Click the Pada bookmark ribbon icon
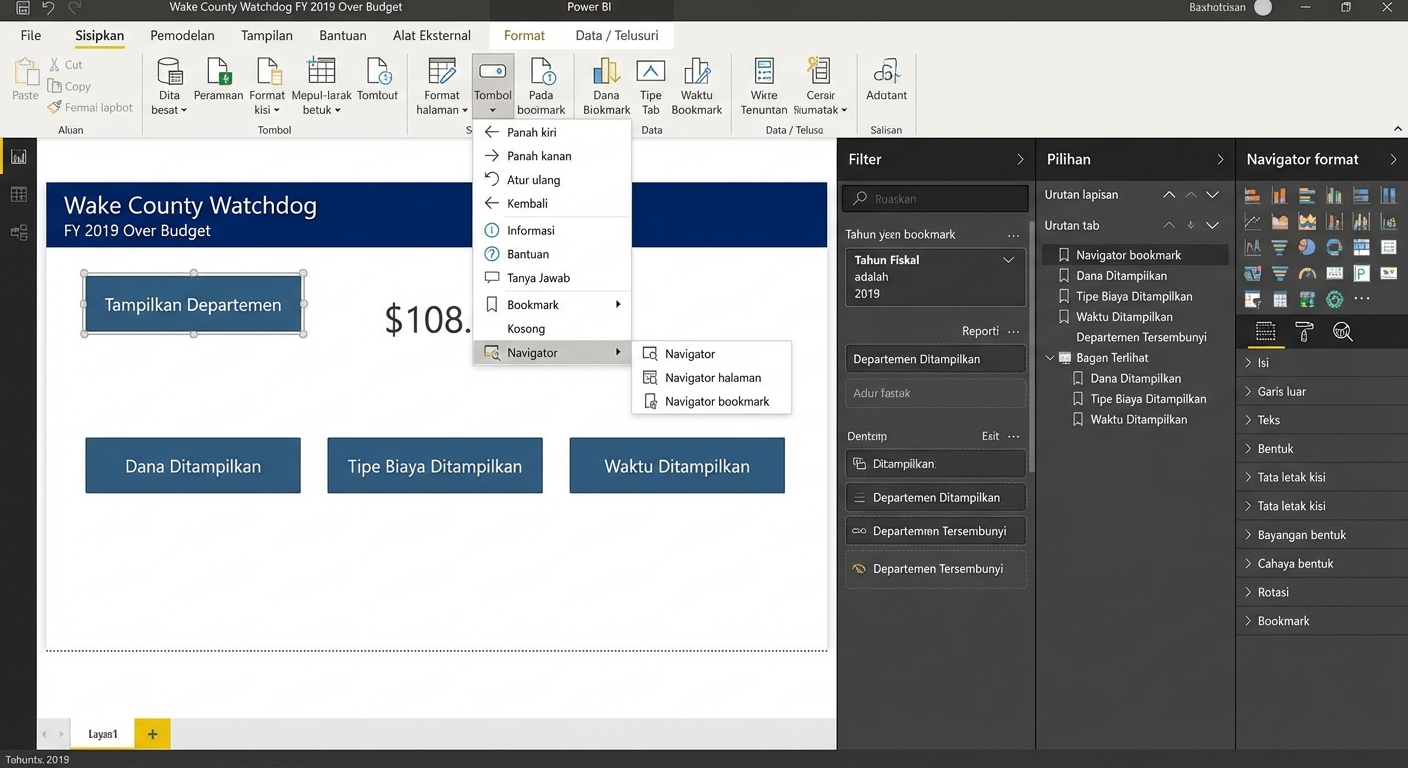 (x=541, y=72)
